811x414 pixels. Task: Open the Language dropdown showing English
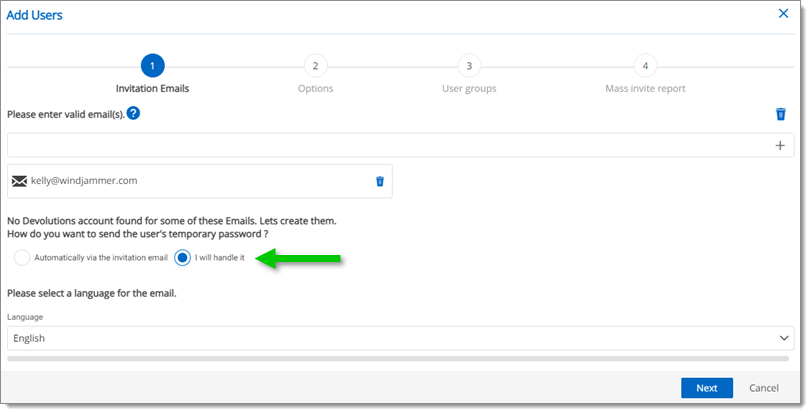tap(400, 338)
